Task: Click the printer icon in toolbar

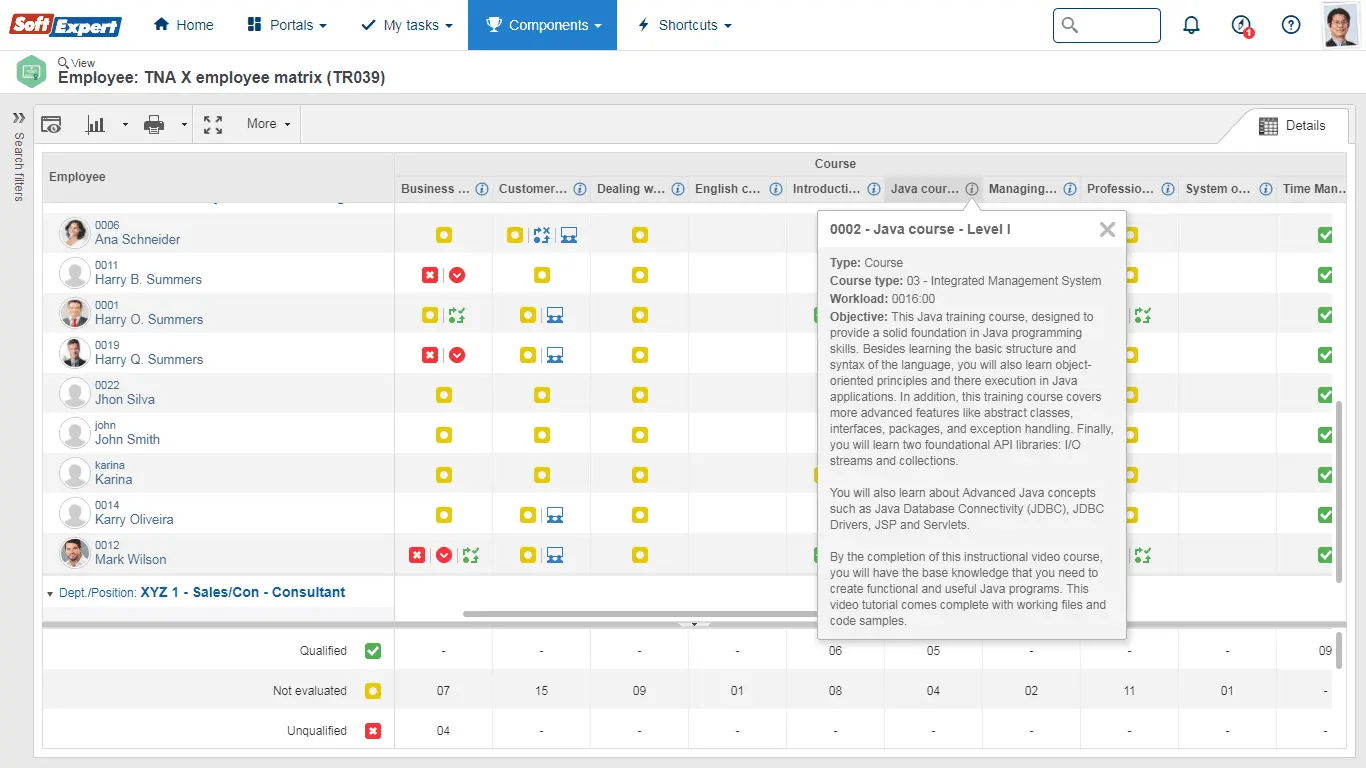Action: tap(154, 125)
